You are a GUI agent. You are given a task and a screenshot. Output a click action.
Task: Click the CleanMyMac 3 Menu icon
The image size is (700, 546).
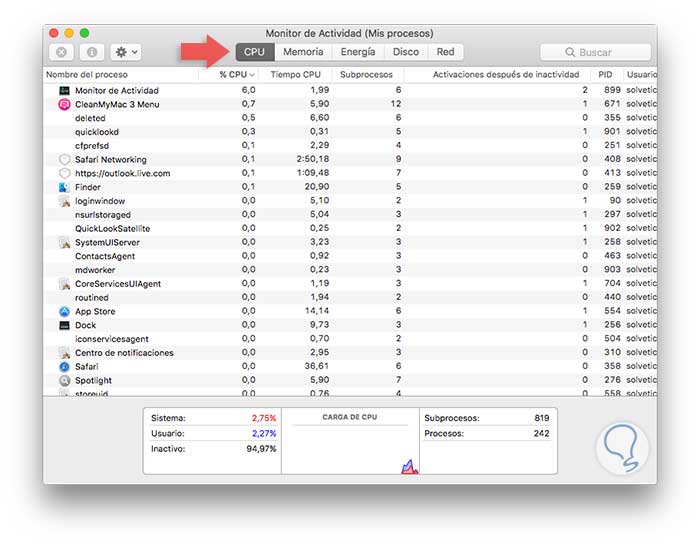click(65, 104)
